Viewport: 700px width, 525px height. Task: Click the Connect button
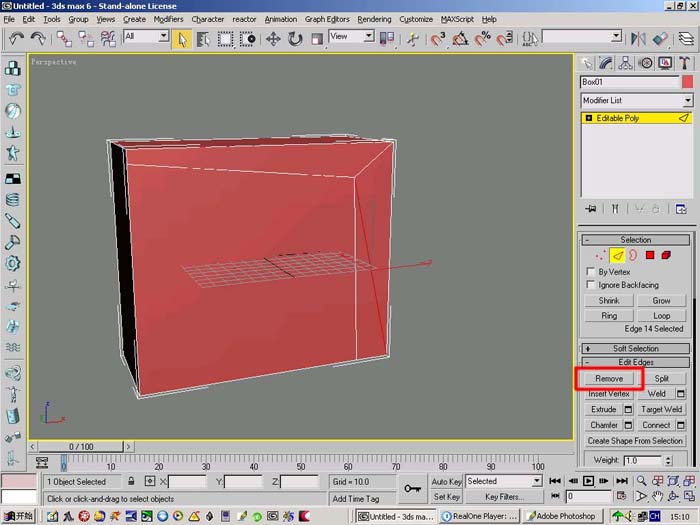pos(656,425)
